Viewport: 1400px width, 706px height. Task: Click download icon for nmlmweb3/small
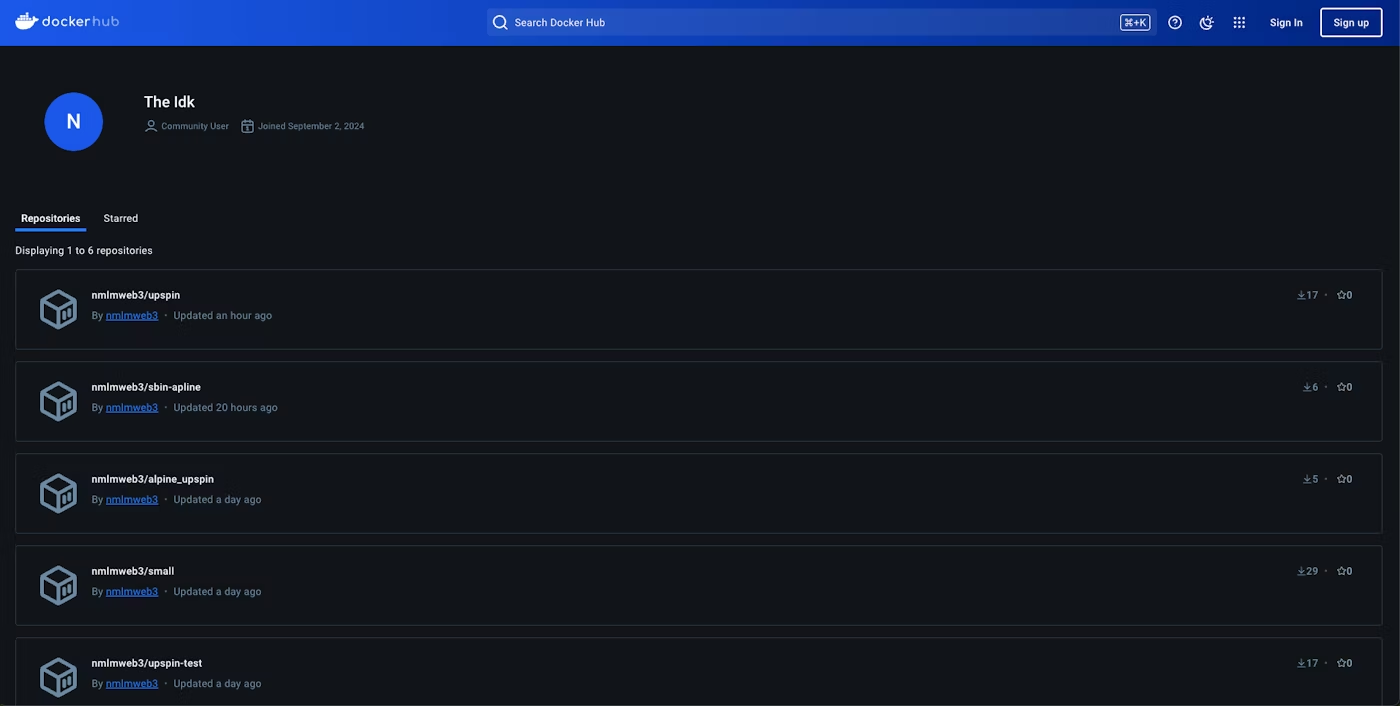coord(1302,571)
